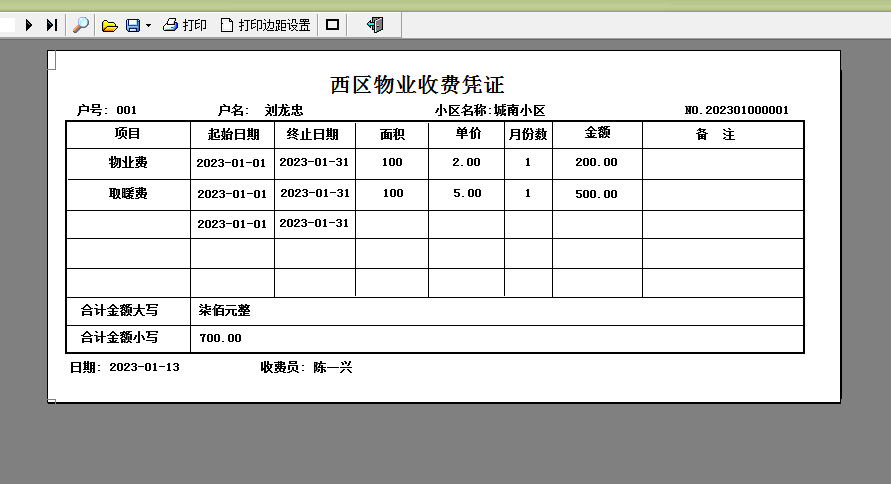Select cashier name 陈一兴
This screenshot has width=891, height=484.
pyautogui.click(x=333, y=368)
